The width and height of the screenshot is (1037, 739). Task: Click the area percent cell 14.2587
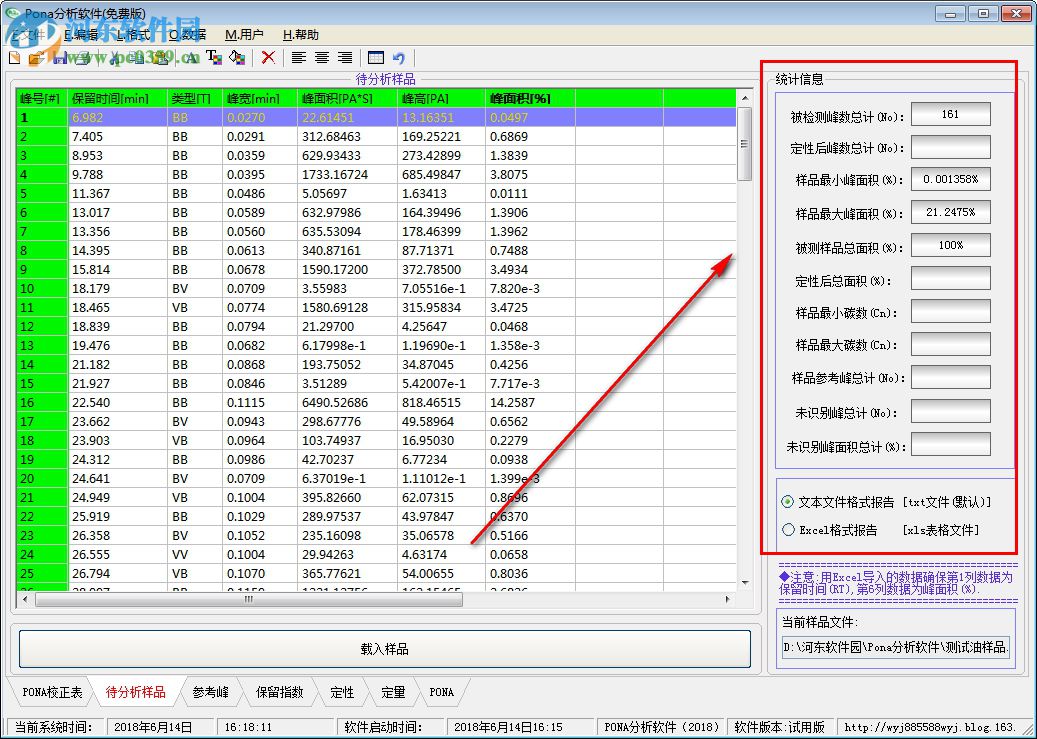(x=530, y=402)
